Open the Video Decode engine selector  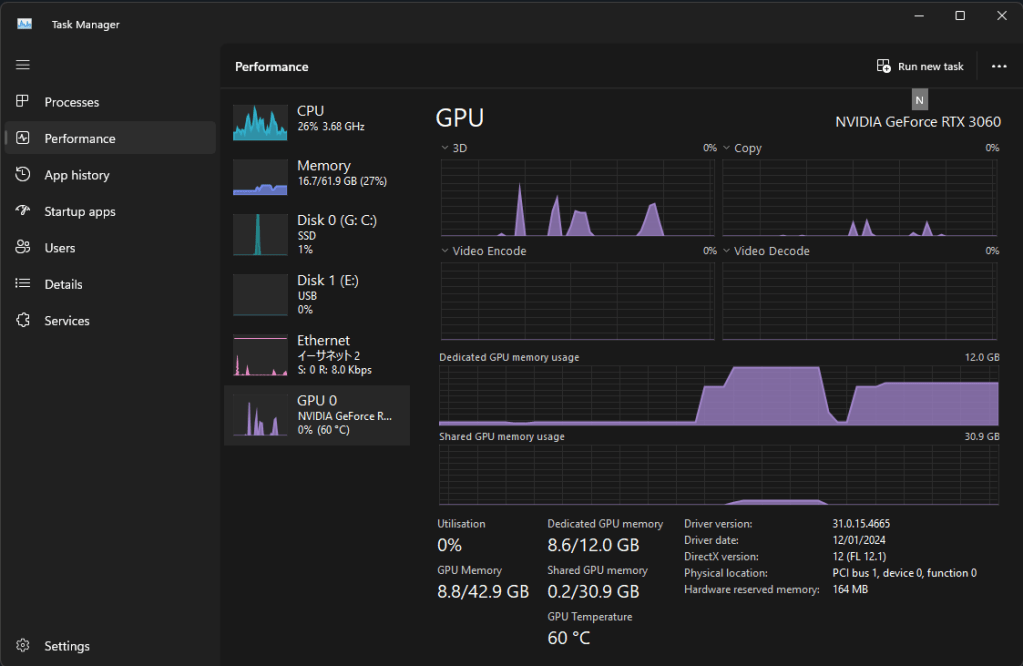point(728,251)
